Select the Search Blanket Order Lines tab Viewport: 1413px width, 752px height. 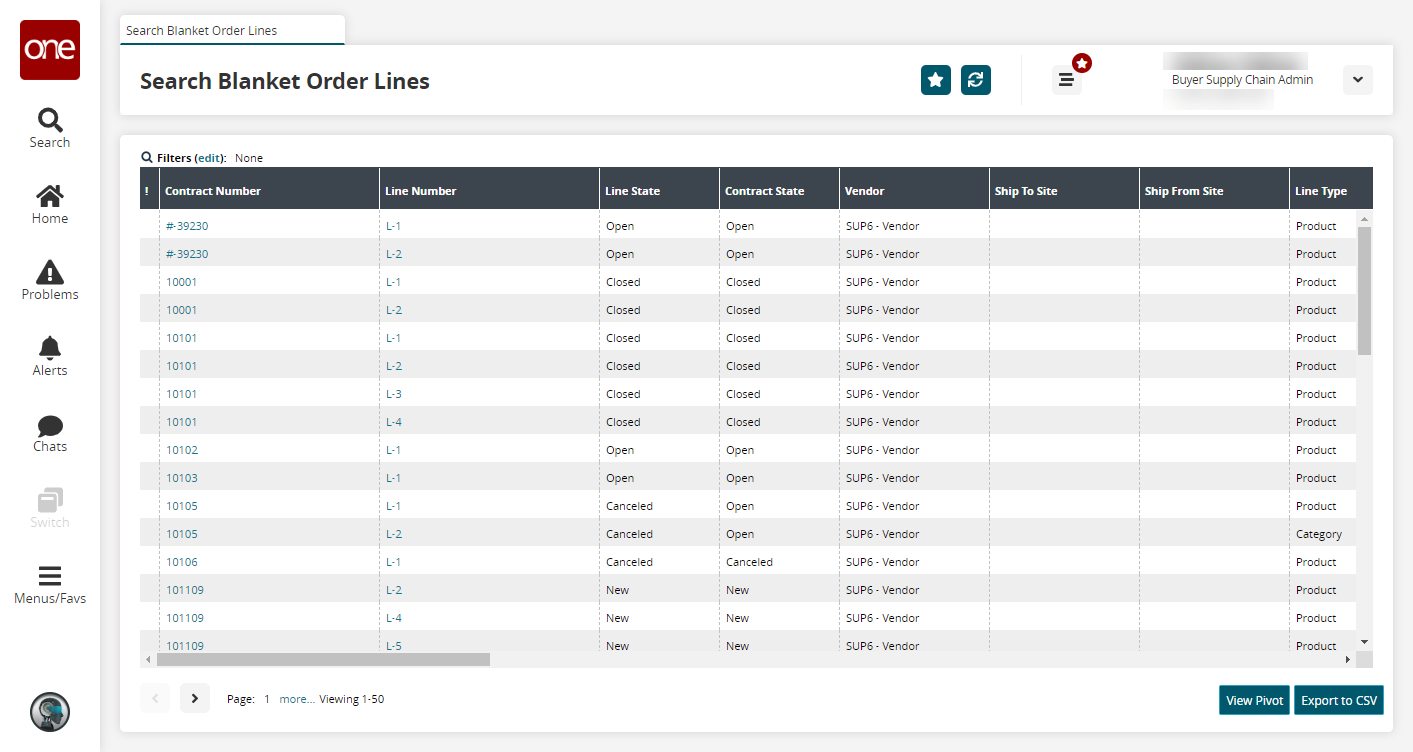(232, 31)
